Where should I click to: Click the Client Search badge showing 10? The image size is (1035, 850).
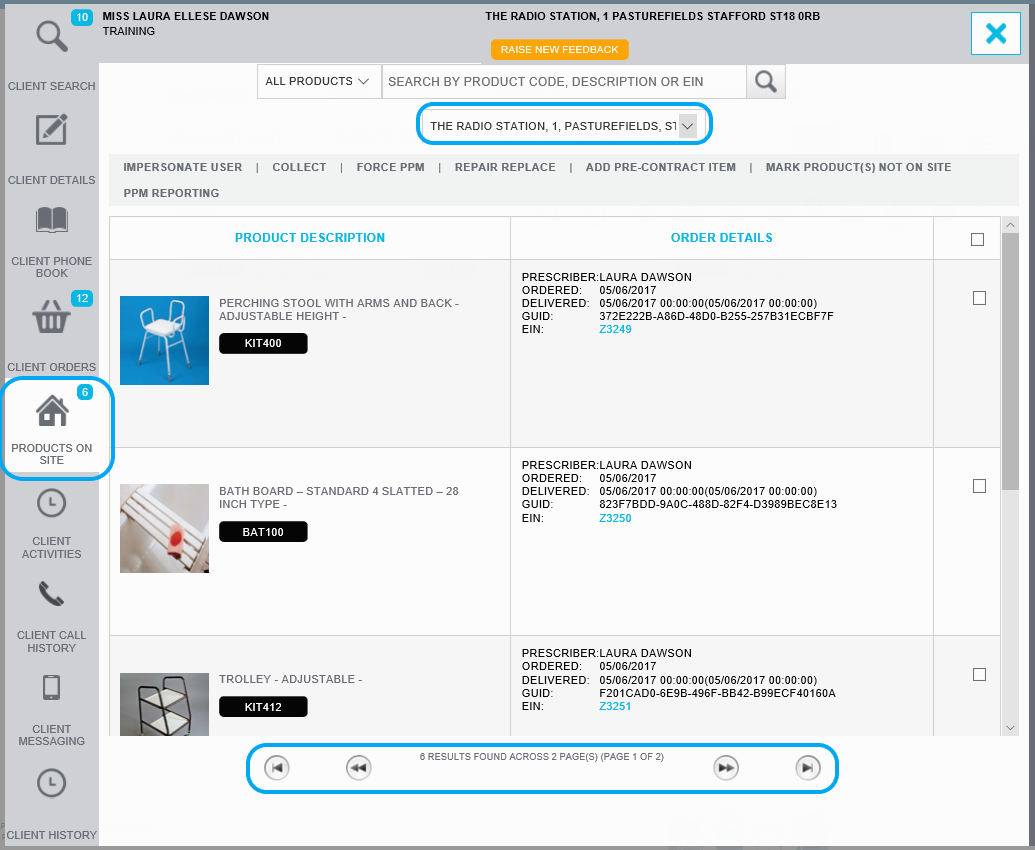click(82, 17)
